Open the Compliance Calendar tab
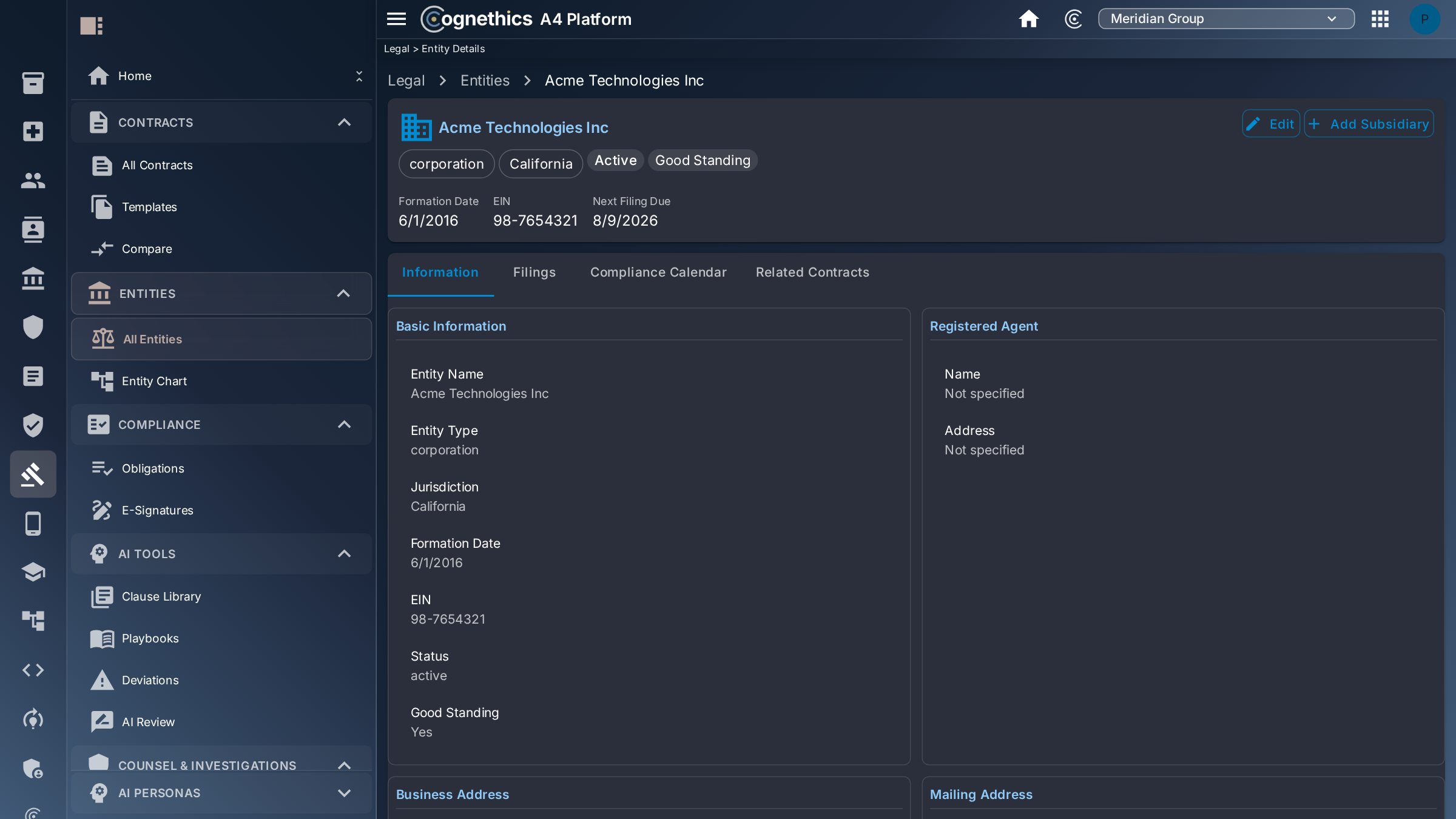This screenshot has width=1456, height=819. [x=658, y=272]
